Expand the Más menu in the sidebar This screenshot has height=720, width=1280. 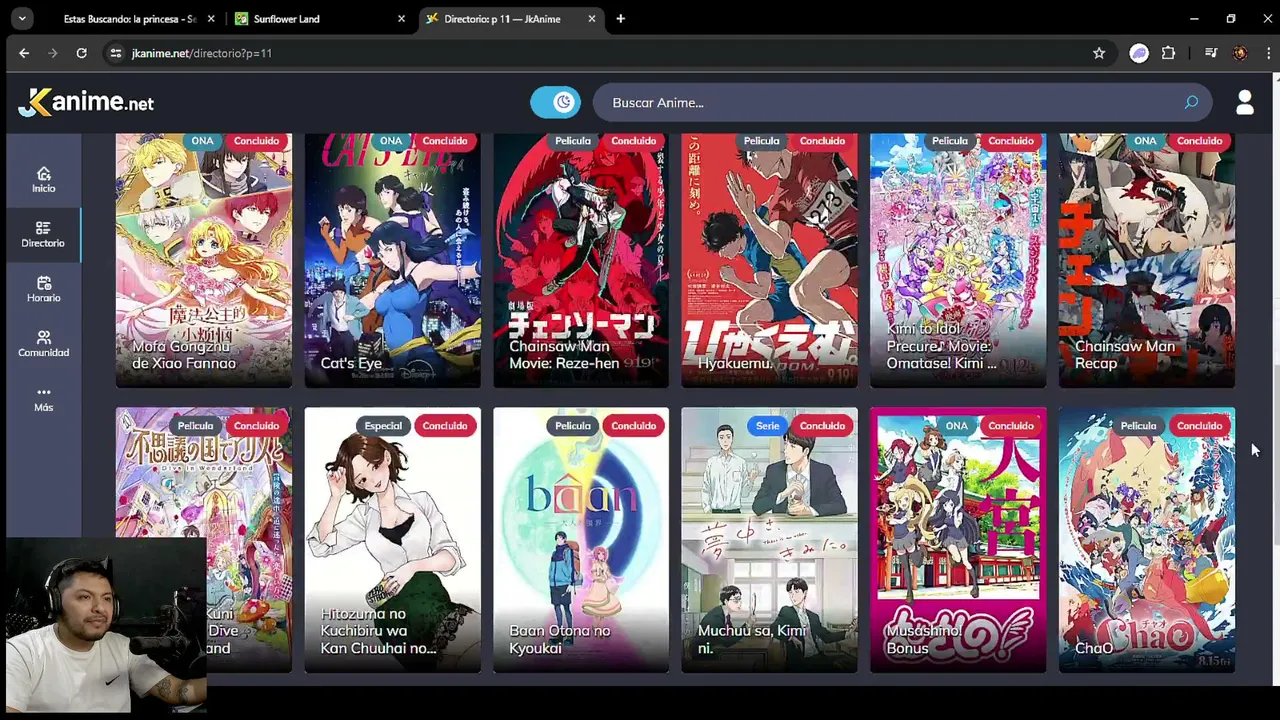[43, 399]
